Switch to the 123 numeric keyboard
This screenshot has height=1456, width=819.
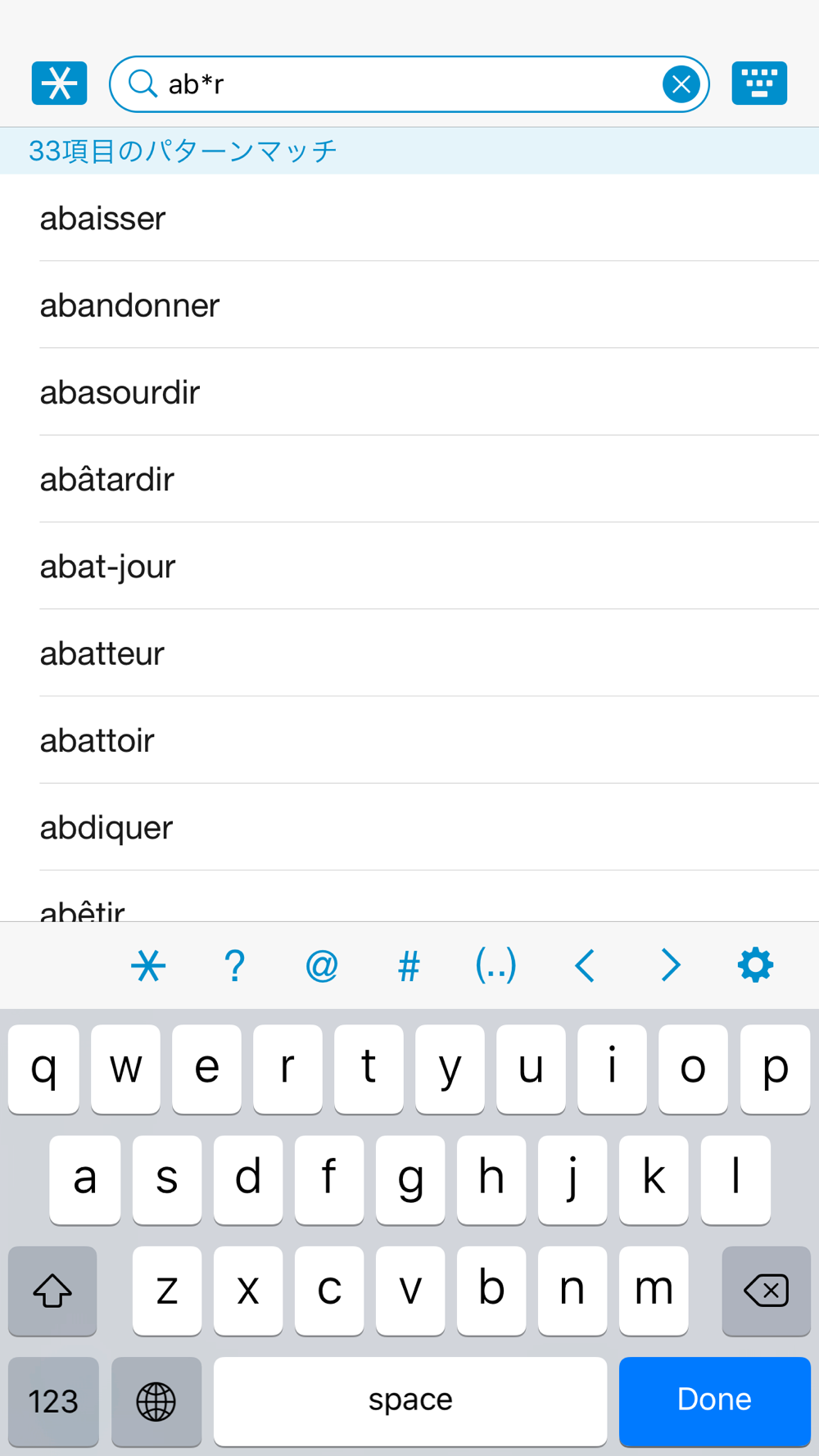(53, 1401)
